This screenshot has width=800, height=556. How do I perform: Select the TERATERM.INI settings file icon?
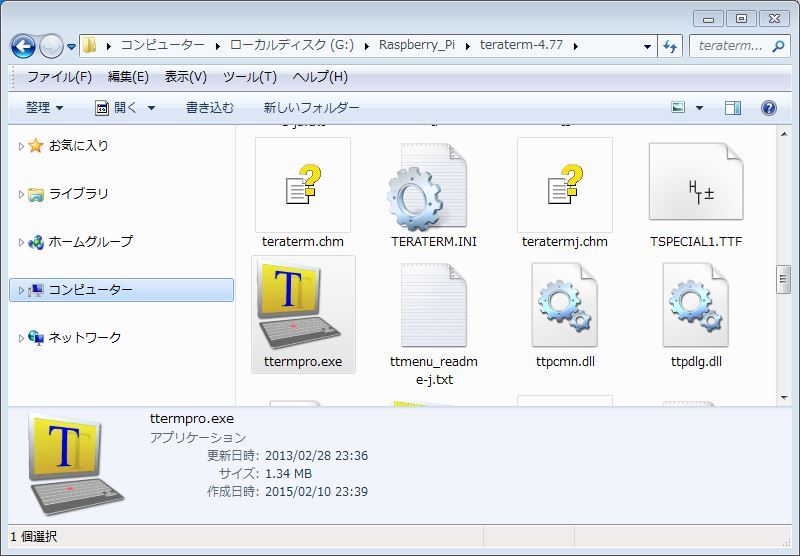427,187
